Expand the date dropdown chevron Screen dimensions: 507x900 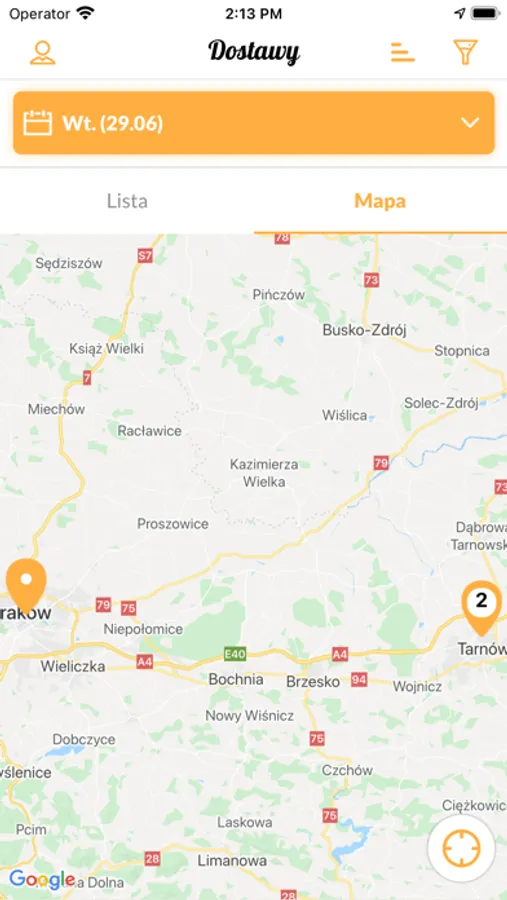click(470, 123)
